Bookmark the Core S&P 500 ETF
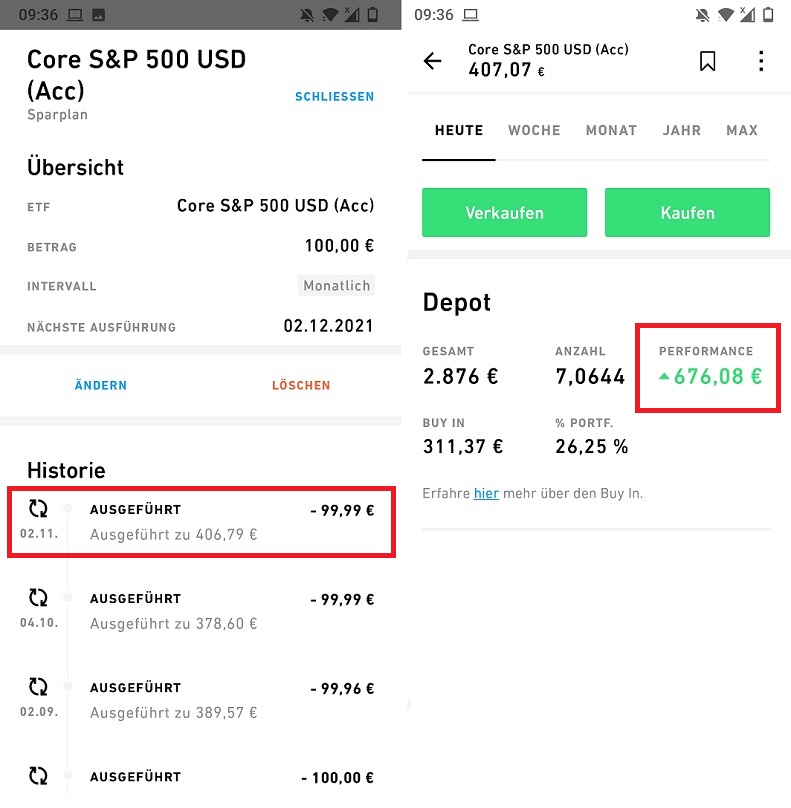 click(707, 61)
